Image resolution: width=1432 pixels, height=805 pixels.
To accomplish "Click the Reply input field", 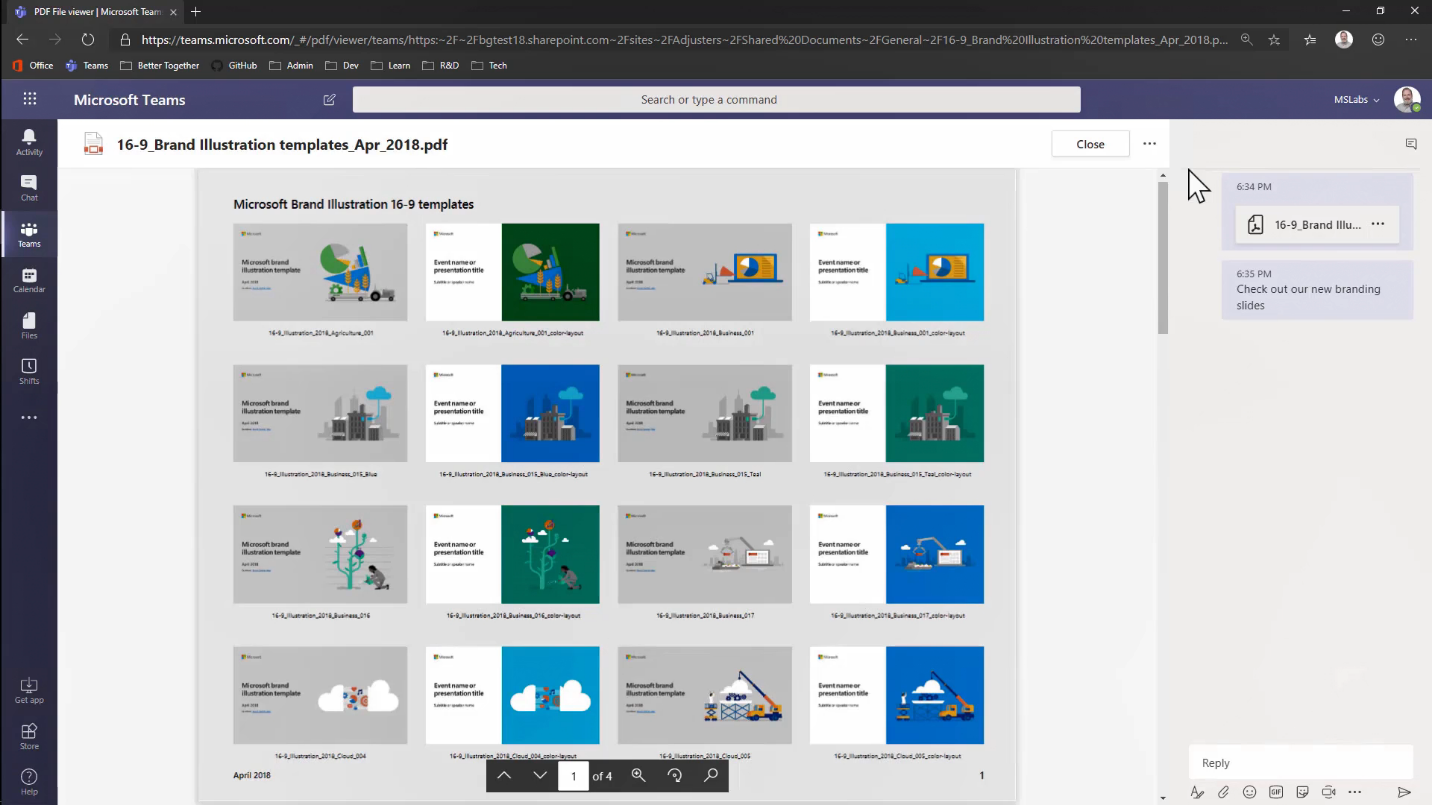I will 1301,763.
